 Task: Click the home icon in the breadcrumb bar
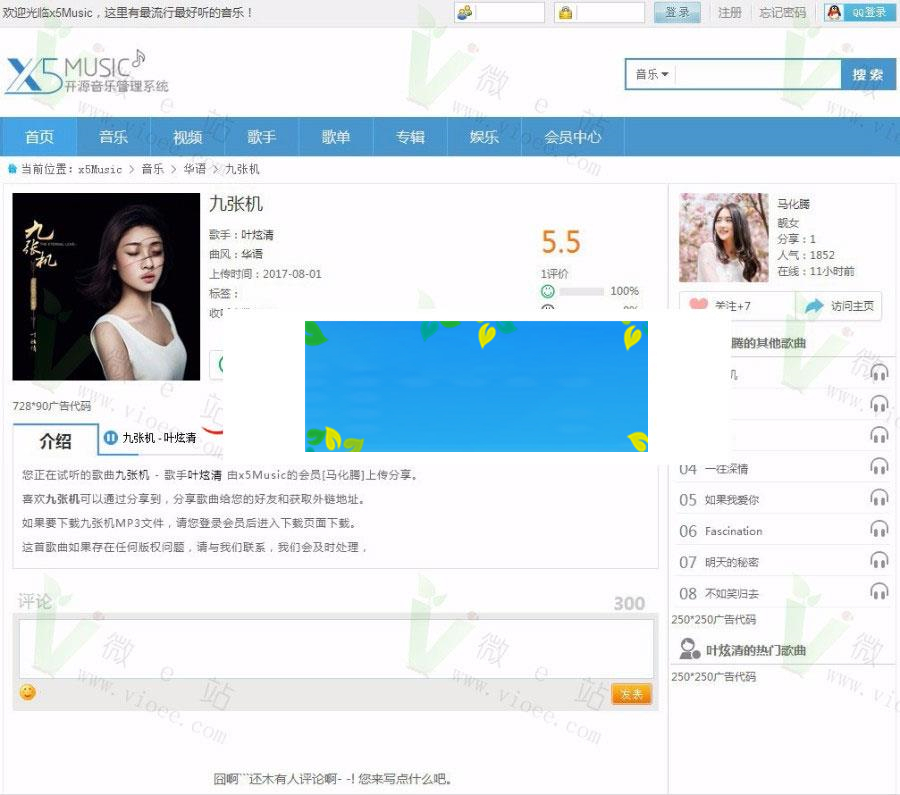coord(14,169)
